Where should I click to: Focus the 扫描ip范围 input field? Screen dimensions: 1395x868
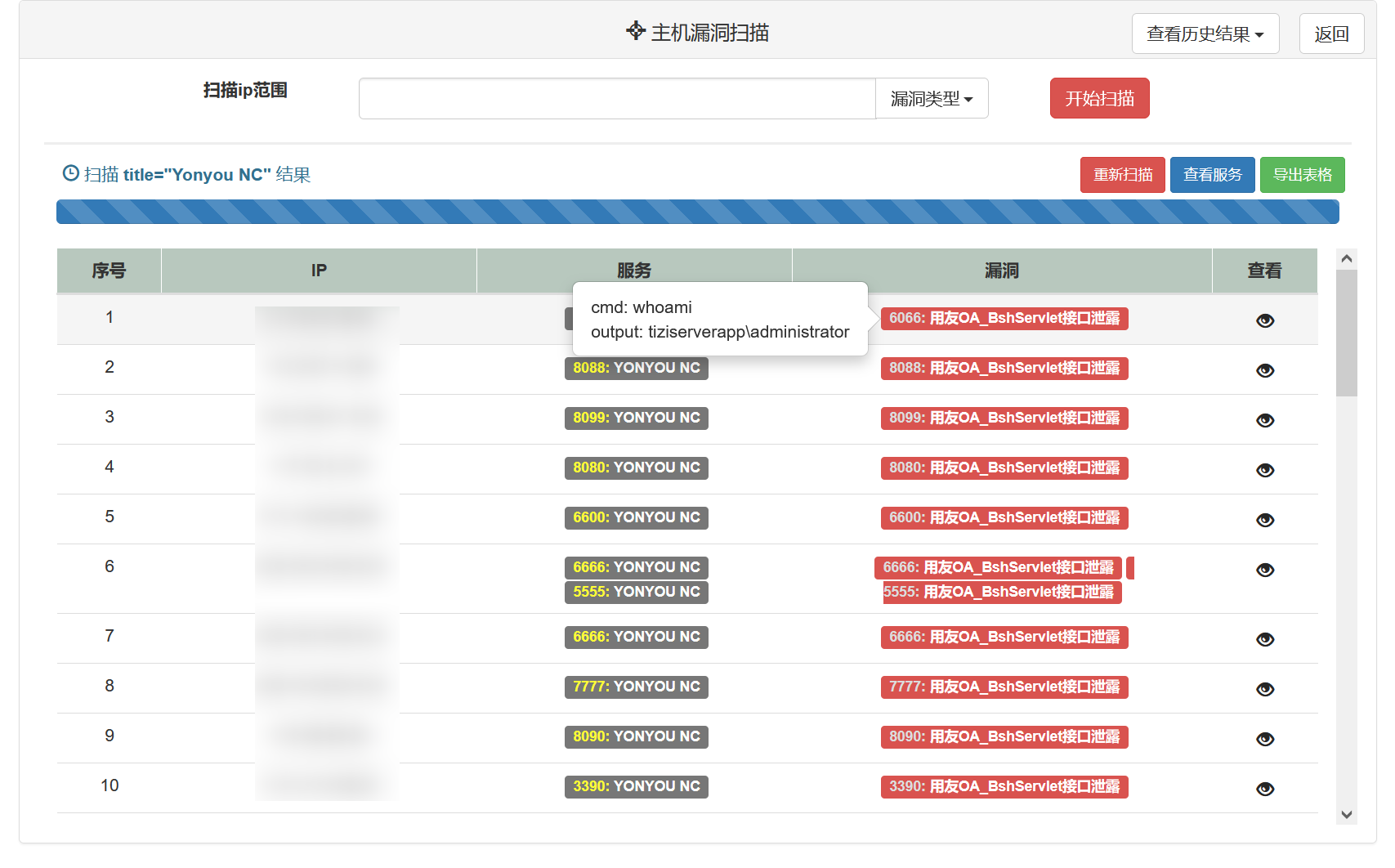[617, 99]
